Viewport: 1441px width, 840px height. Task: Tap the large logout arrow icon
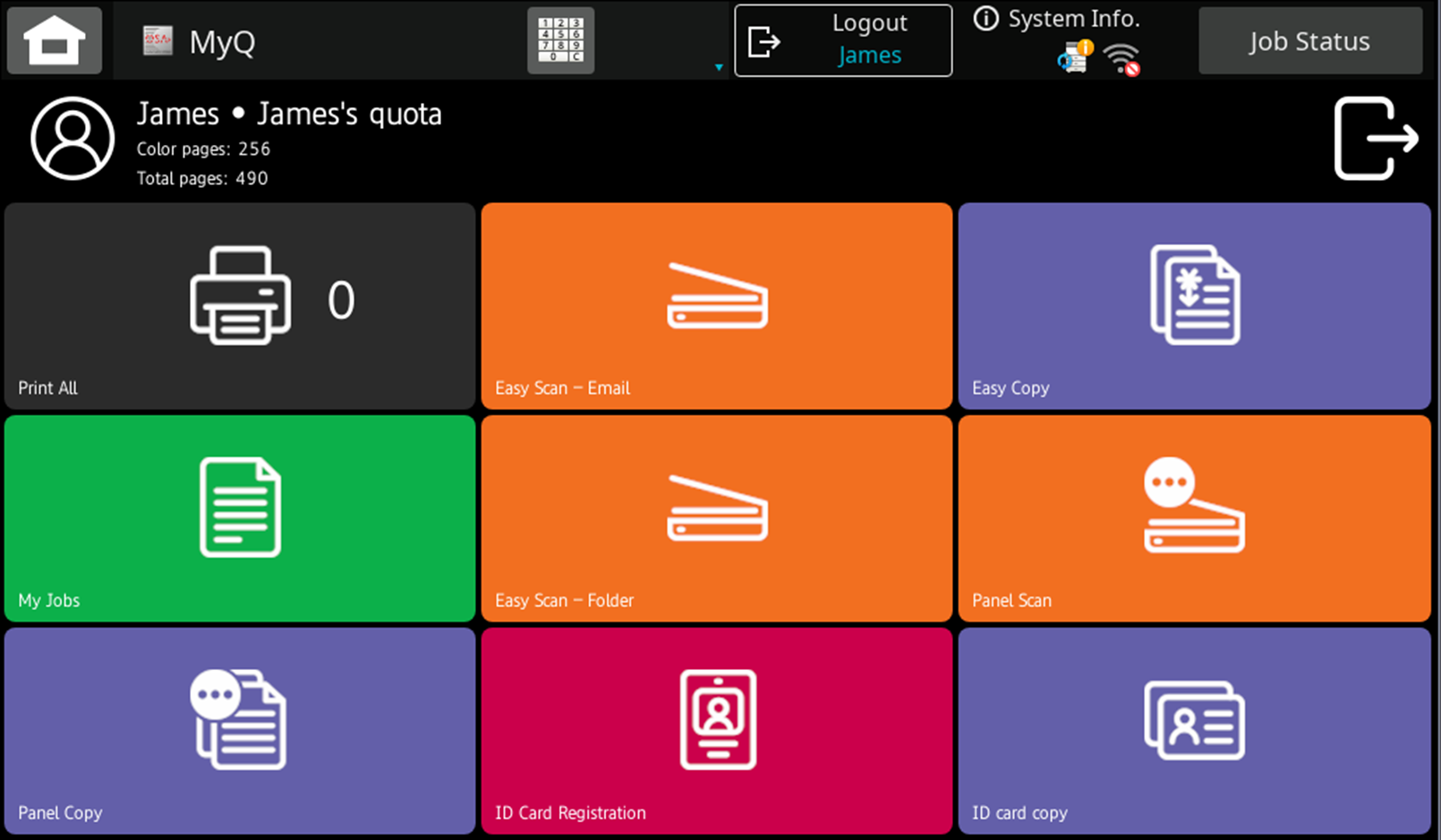1375,139
